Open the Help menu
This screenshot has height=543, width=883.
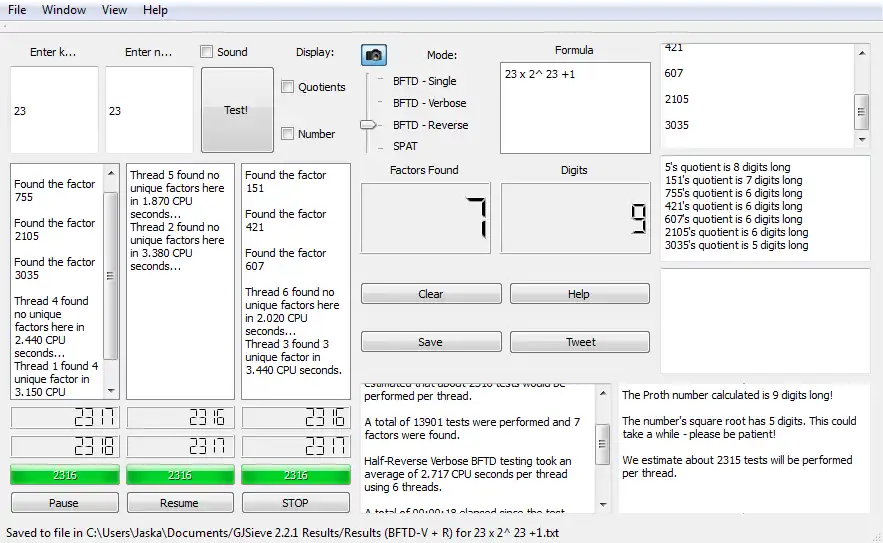[155, 10]
